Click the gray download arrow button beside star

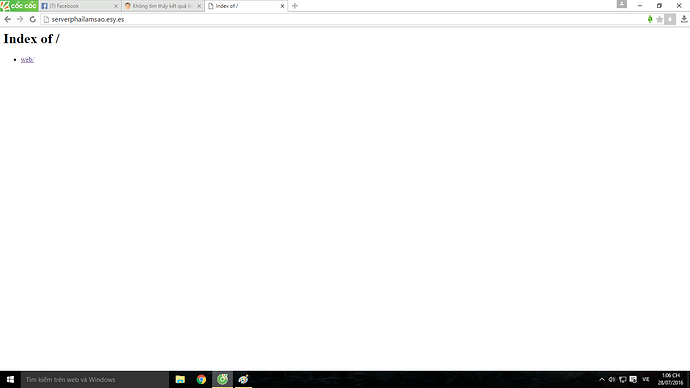click(670, 19)
